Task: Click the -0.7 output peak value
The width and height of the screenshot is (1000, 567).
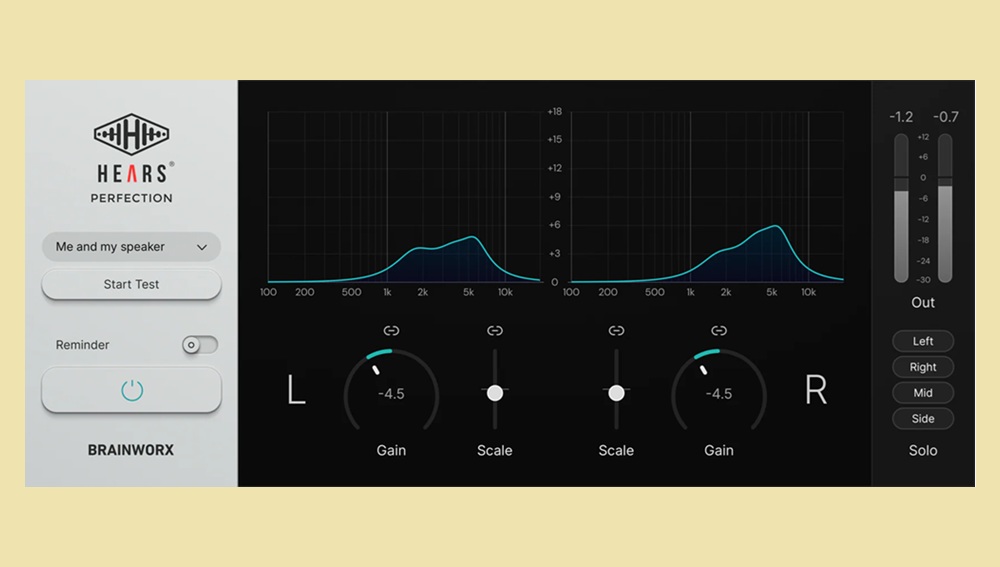Action: (946, 117)
